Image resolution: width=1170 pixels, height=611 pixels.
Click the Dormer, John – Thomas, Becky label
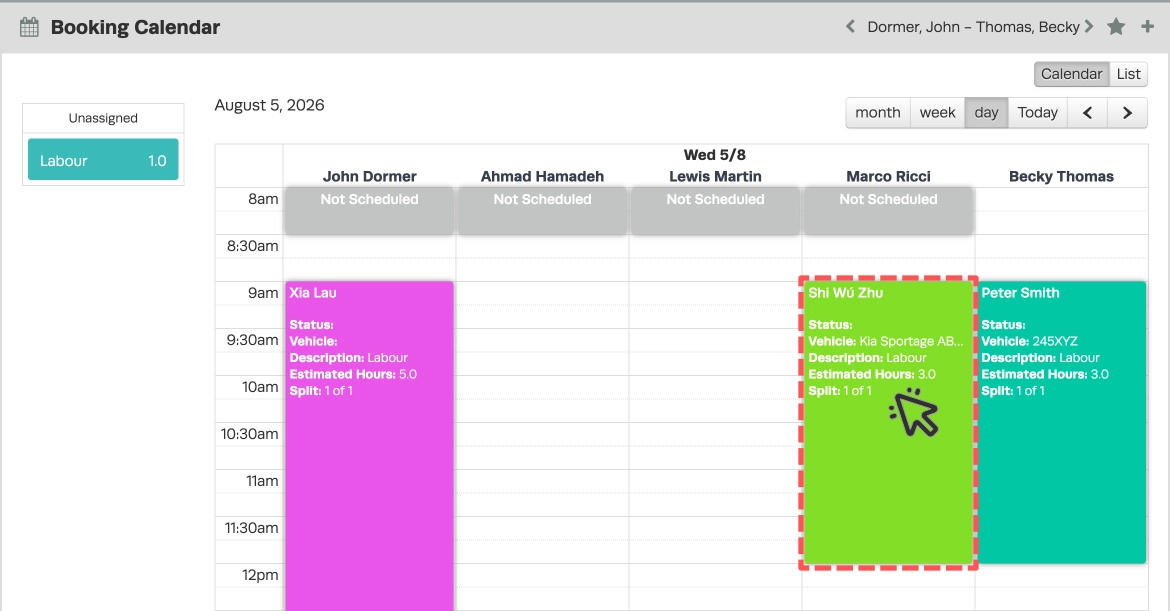point(973,27)
